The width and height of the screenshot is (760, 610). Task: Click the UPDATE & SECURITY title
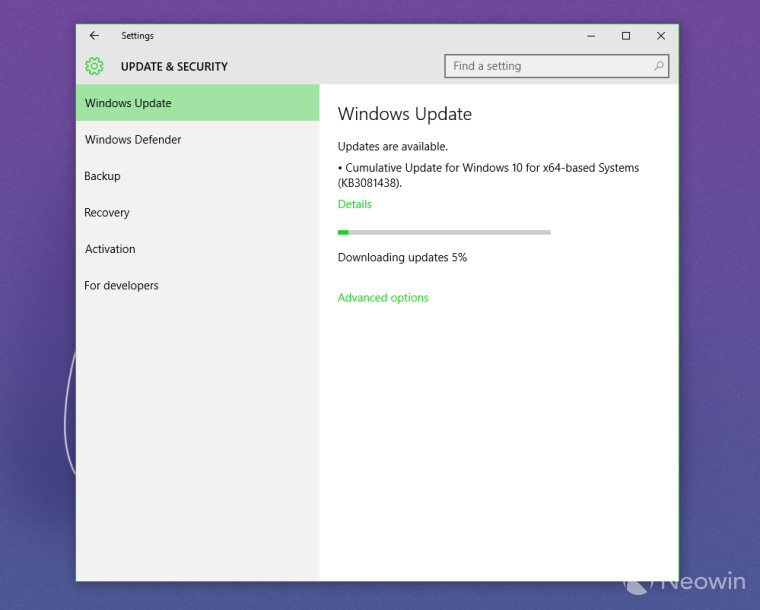pyautogui.click(x=174, y=66)
